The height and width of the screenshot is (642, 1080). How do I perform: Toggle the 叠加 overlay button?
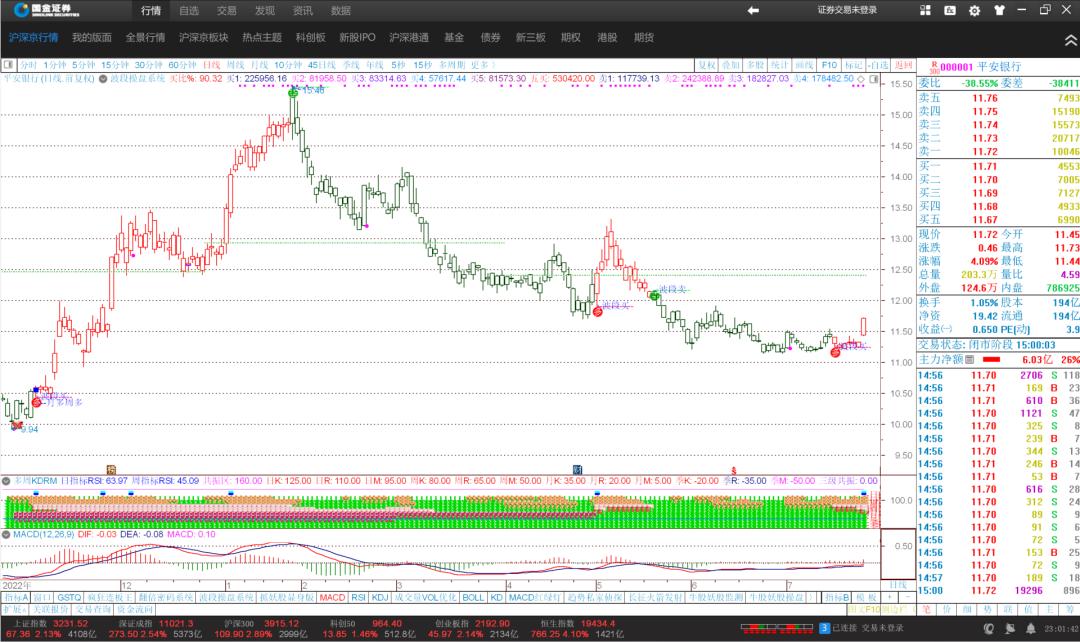pos(732,64)
